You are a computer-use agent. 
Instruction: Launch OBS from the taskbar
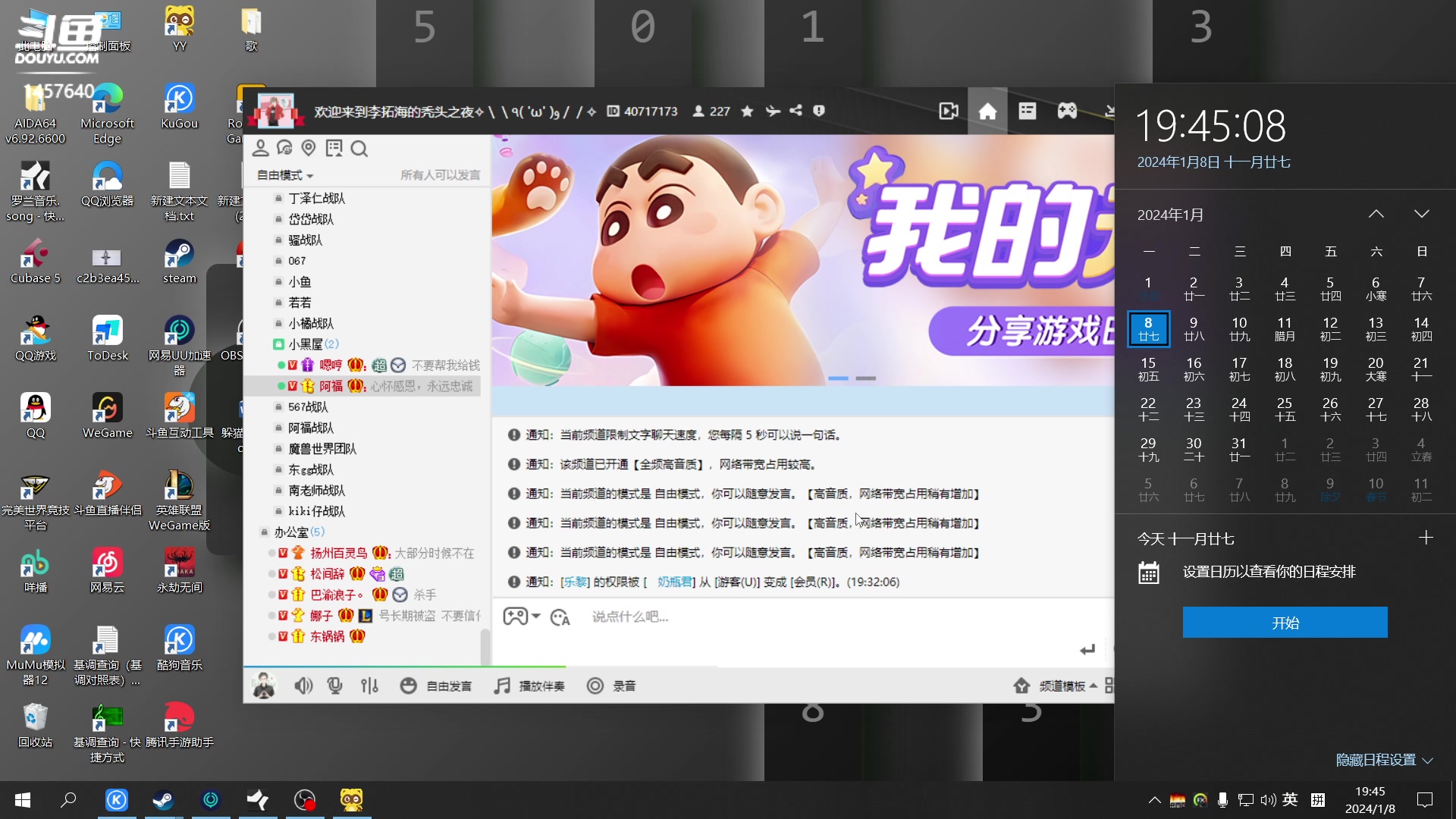(304, 799)
